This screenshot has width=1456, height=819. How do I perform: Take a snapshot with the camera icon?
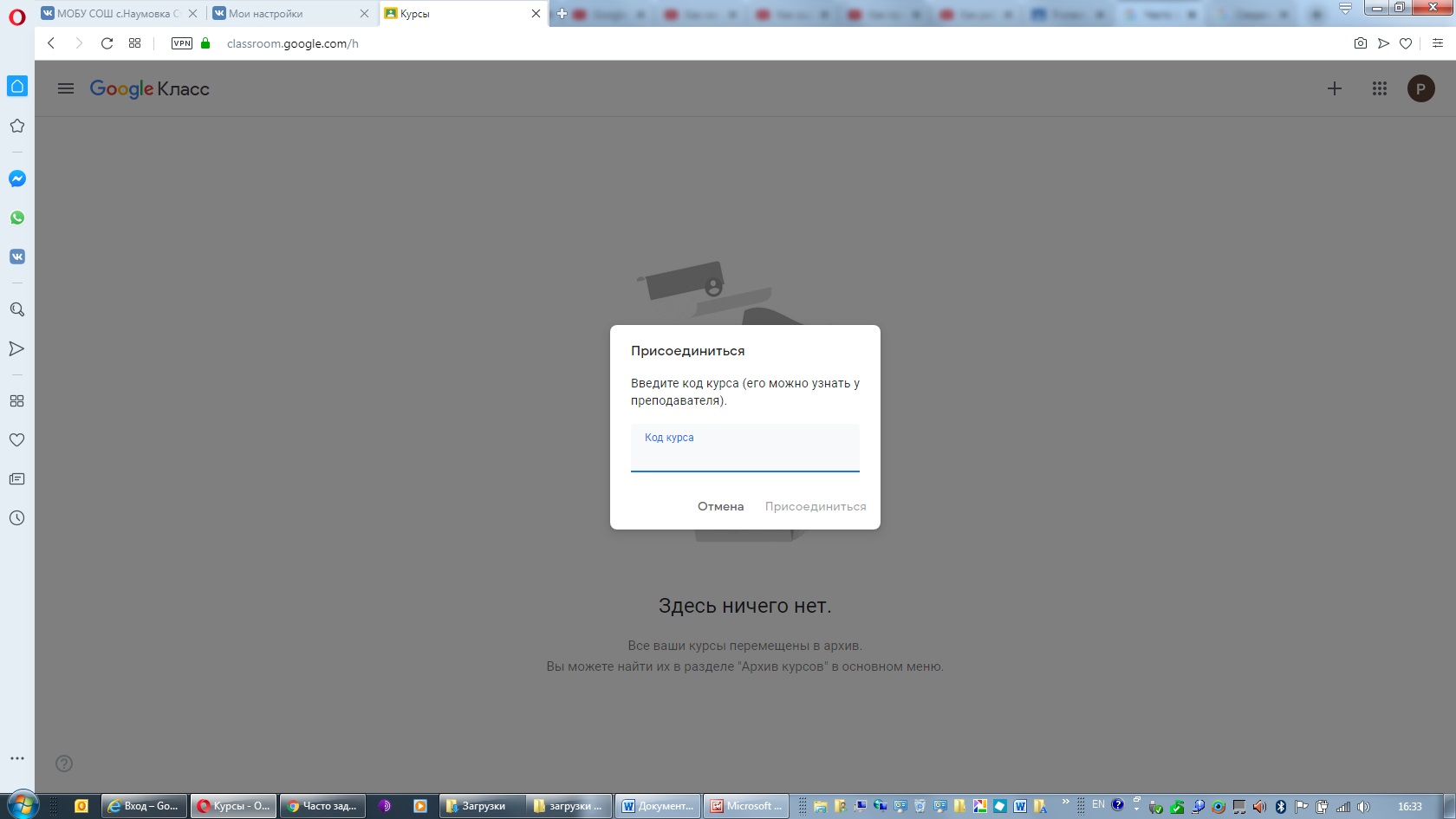1361,43
